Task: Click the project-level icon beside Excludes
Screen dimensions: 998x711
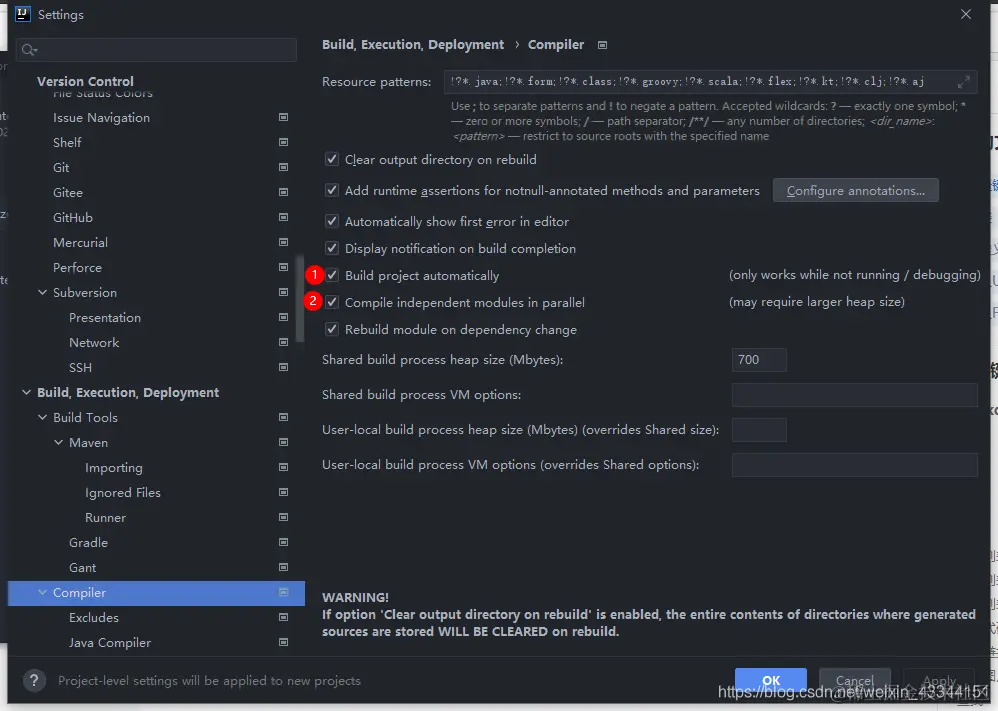Action: tap(284, 617)
